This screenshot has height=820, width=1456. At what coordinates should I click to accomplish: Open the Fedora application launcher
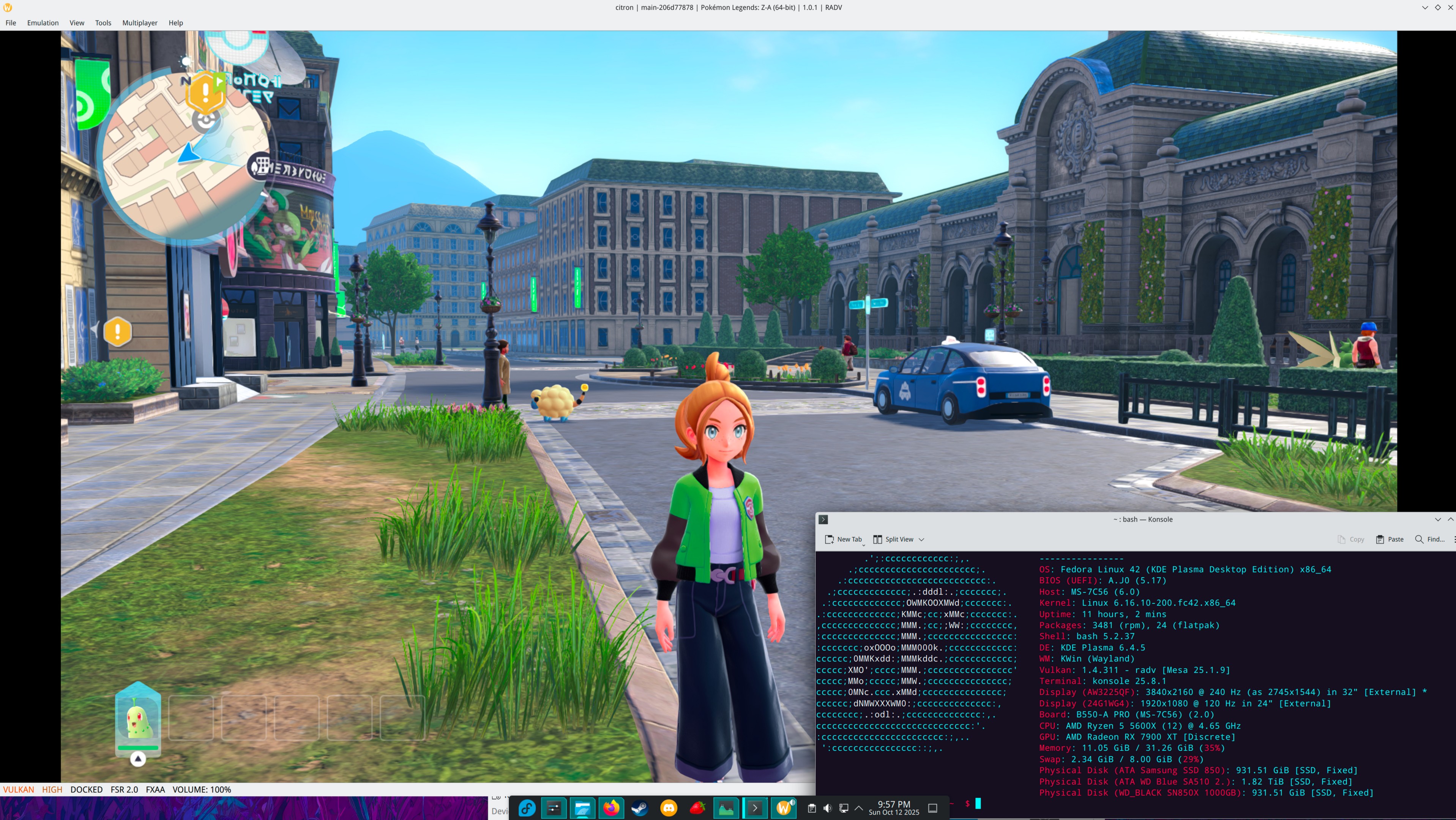click(x=527, y=808)
